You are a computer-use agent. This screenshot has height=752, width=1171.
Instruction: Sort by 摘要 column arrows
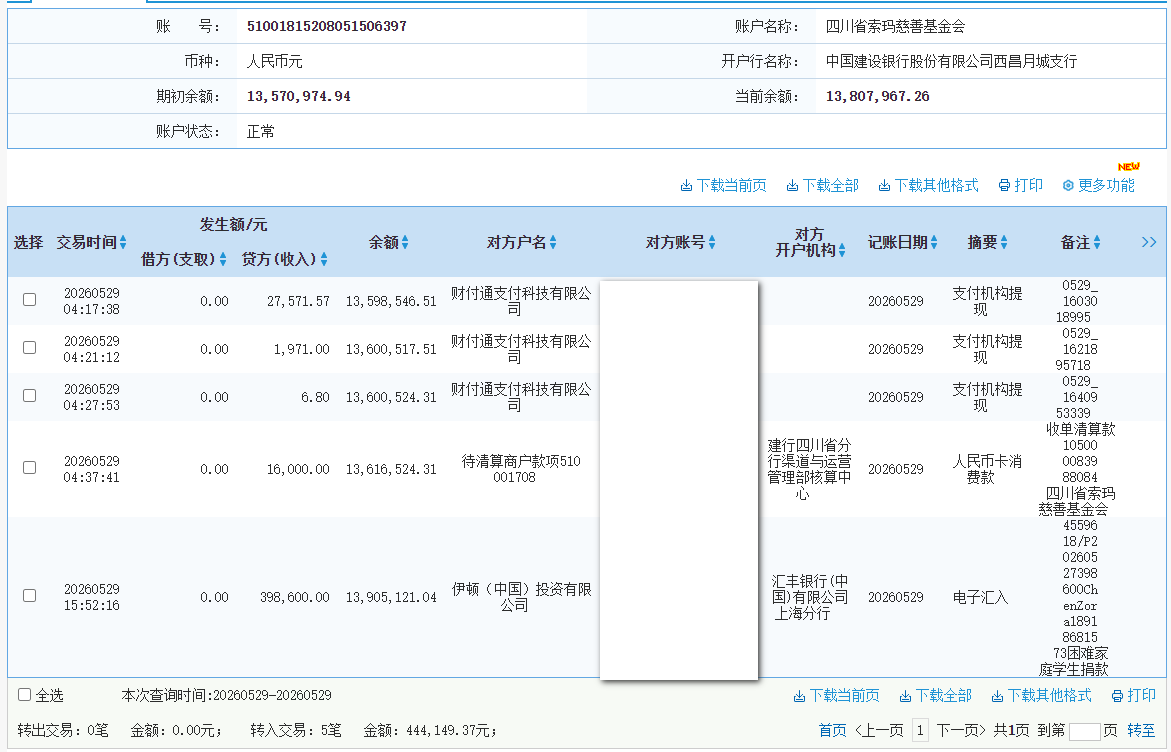coord(1004,242)
